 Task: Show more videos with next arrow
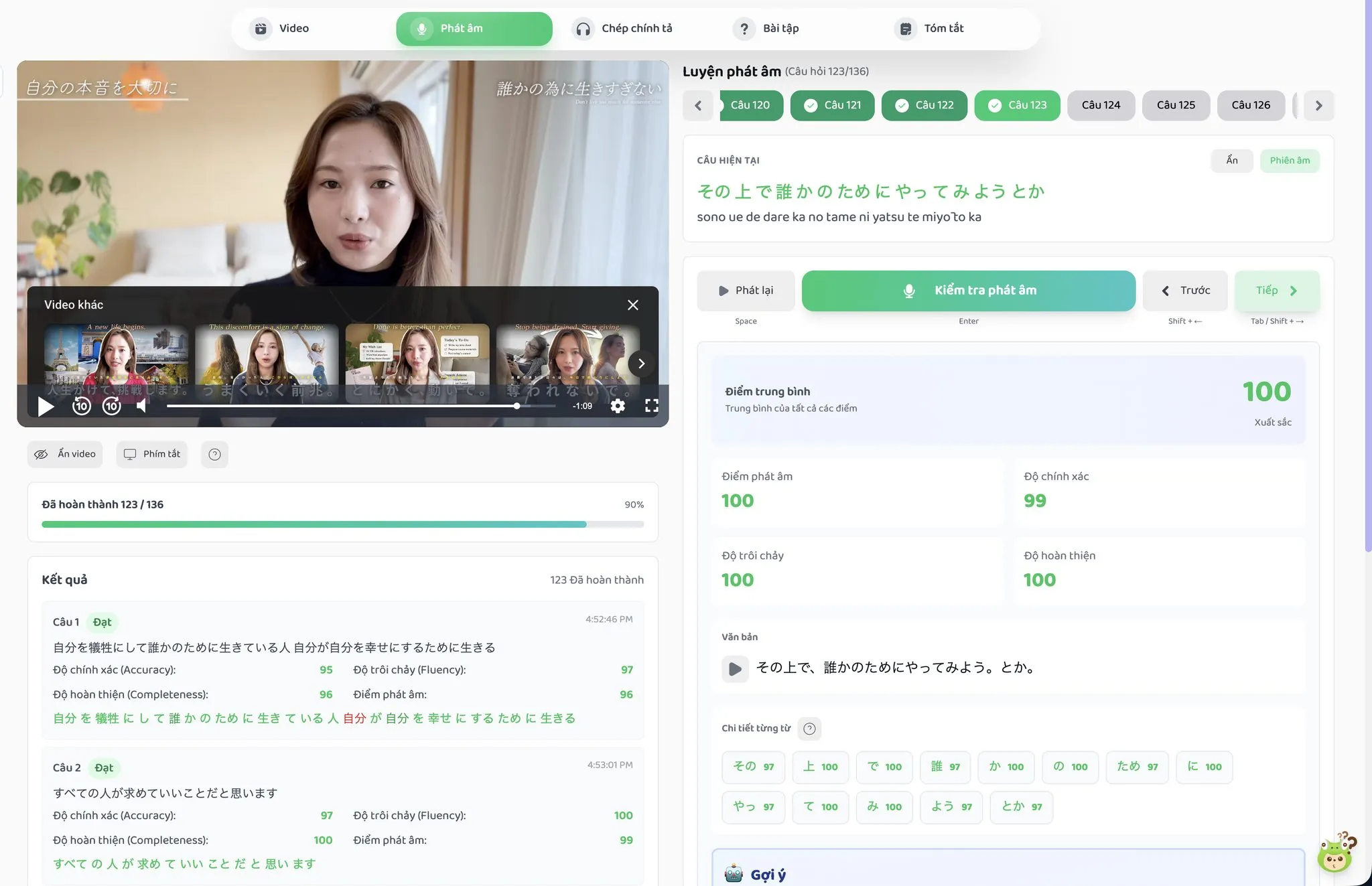641,364
